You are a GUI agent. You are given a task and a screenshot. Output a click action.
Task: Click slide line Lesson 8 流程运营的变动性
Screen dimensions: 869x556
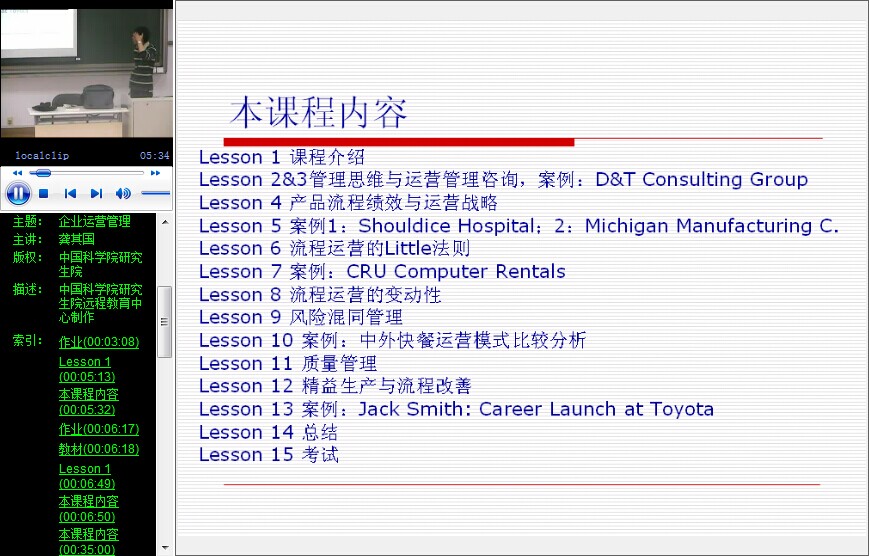pos(320,295)
